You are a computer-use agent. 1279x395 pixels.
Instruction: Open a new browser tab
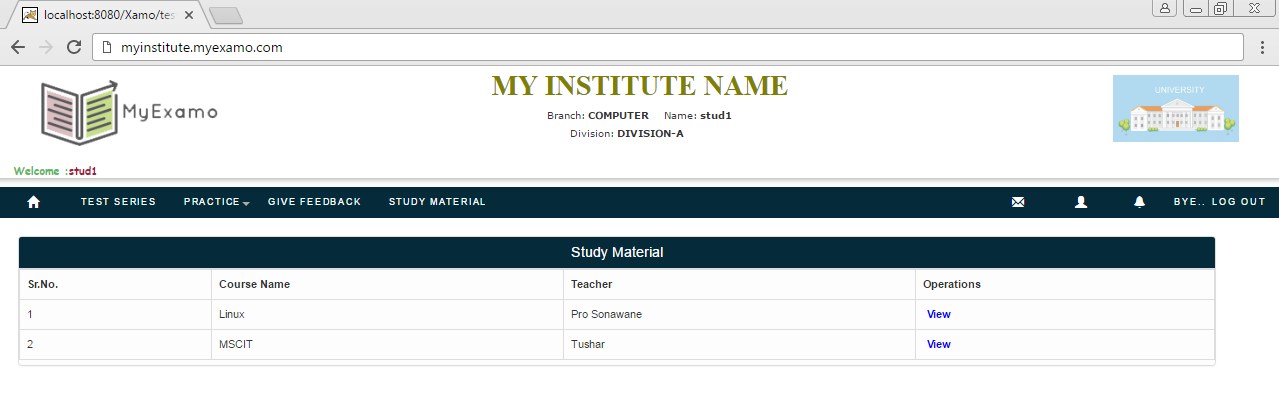click(x=227, y=15)
